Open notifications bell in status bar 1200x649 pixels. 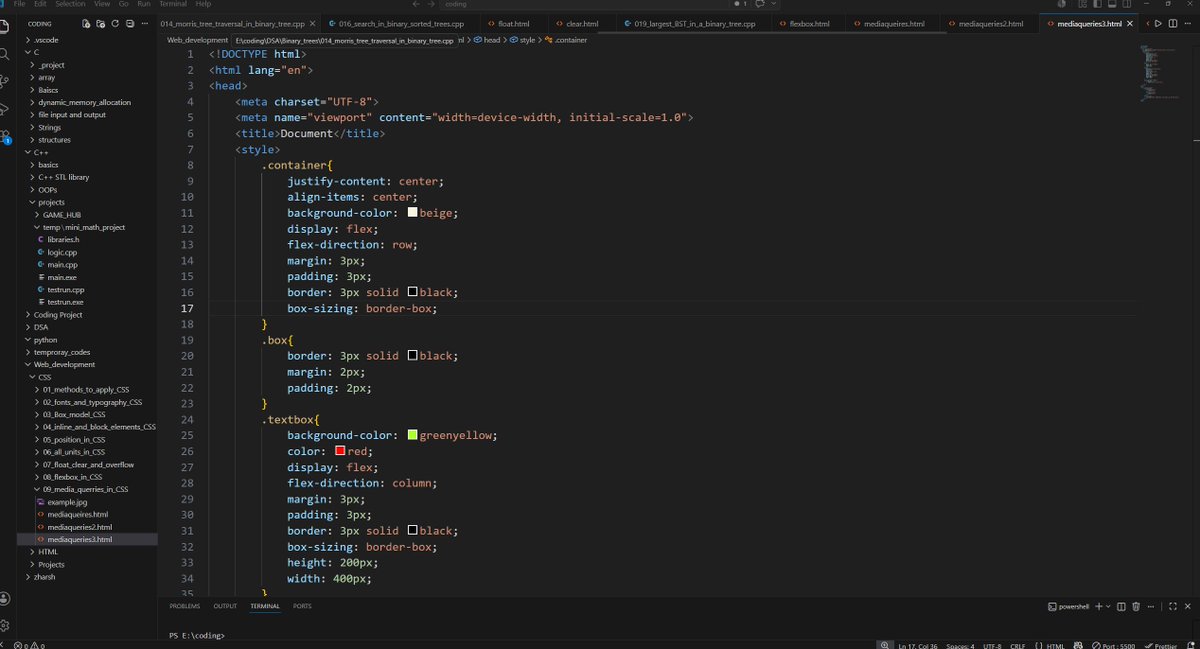(x=1192, y=645)
